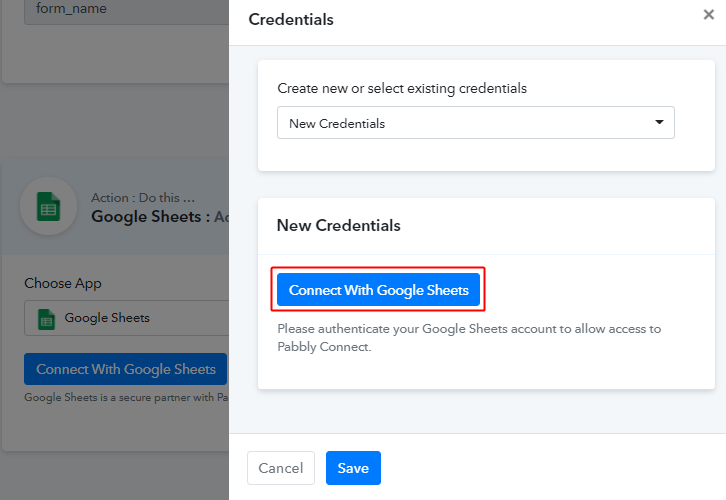The height and width of the screenshot is (500, 726).
Task: Click the Cancel button
Action: 281,468
